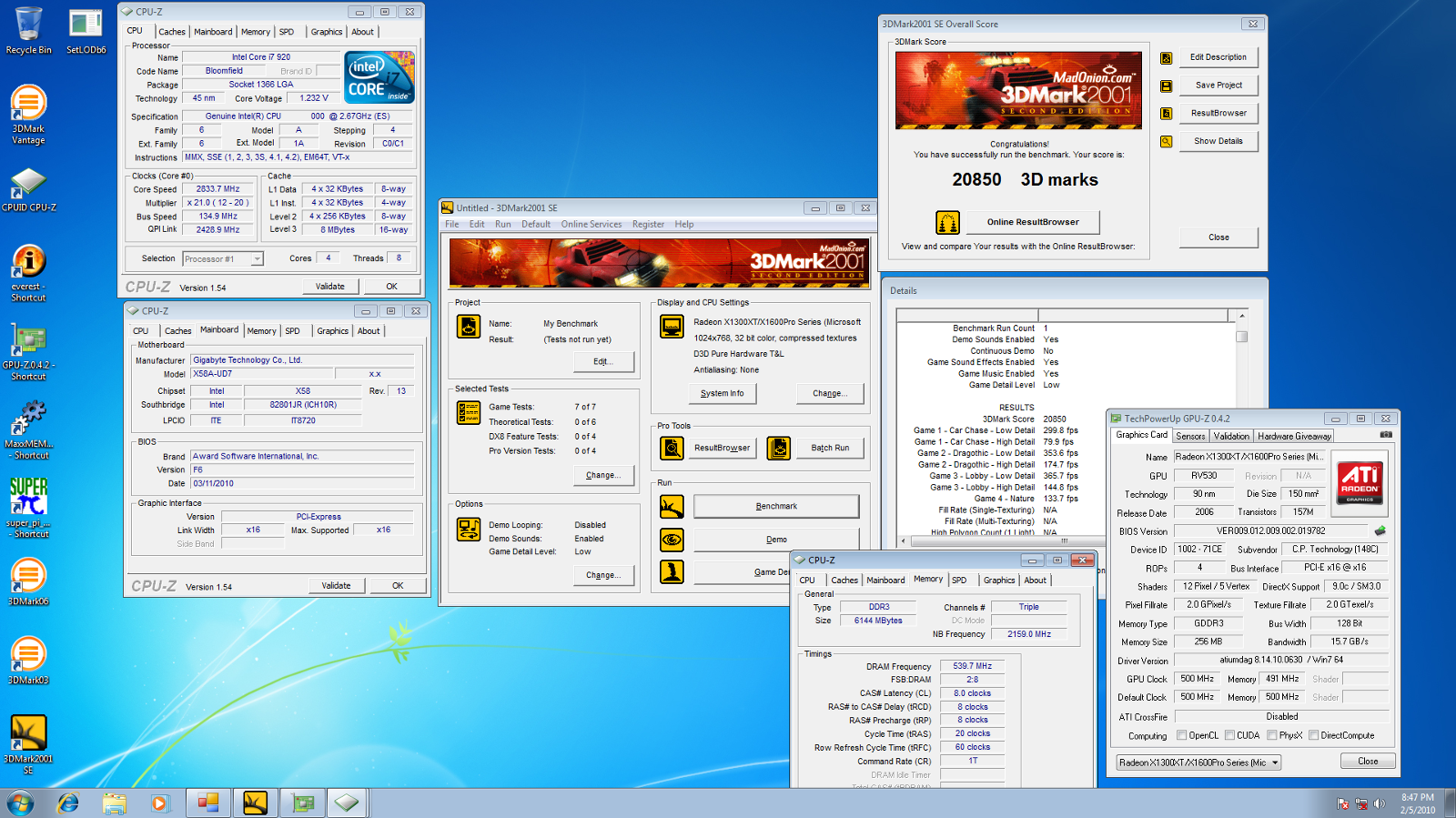Open SetLODb6 desktop icon
The image size is (1456, 818).
coord(86,31)
